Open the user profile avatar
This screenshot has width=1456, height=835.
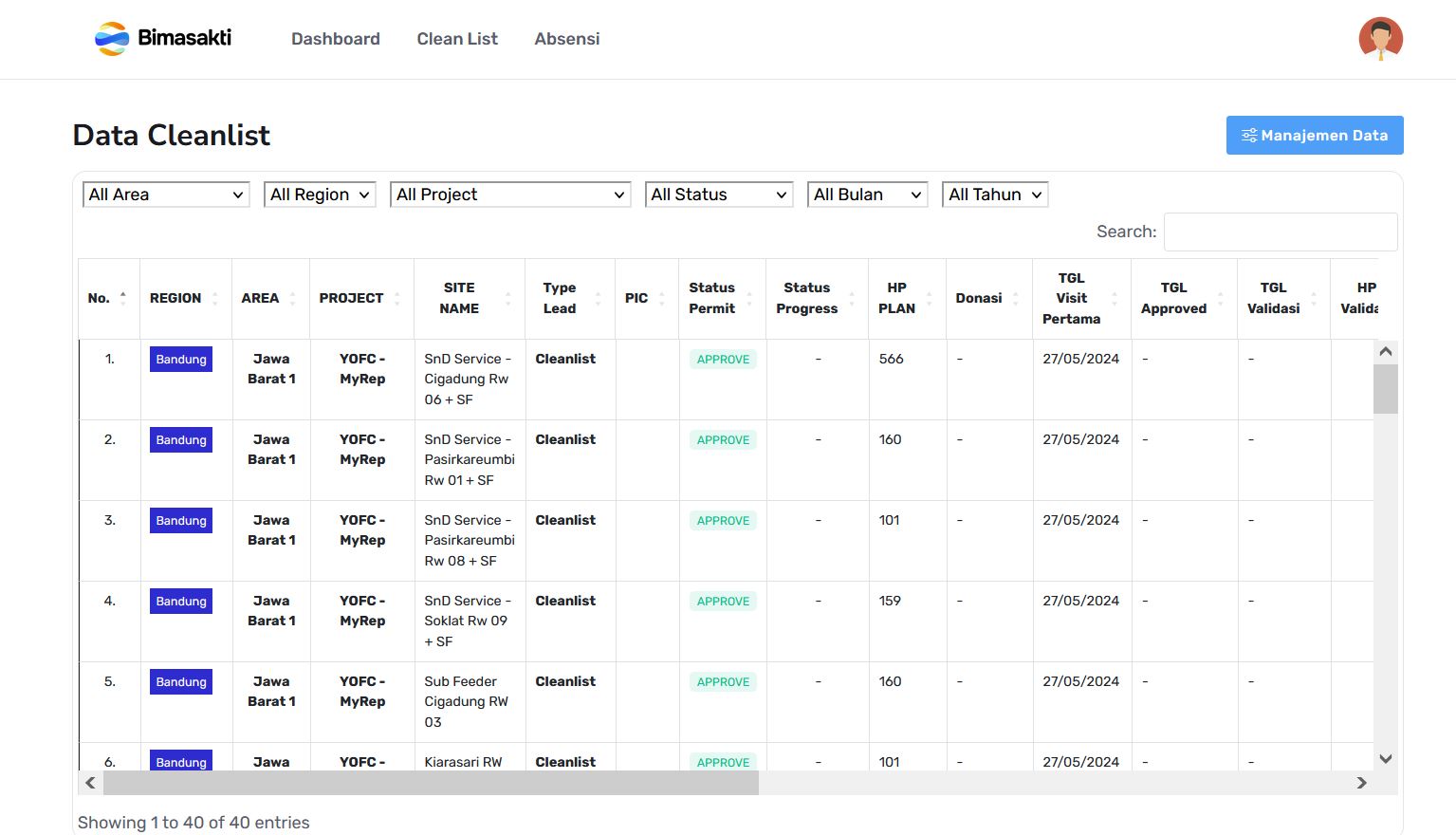(1380, 39)
